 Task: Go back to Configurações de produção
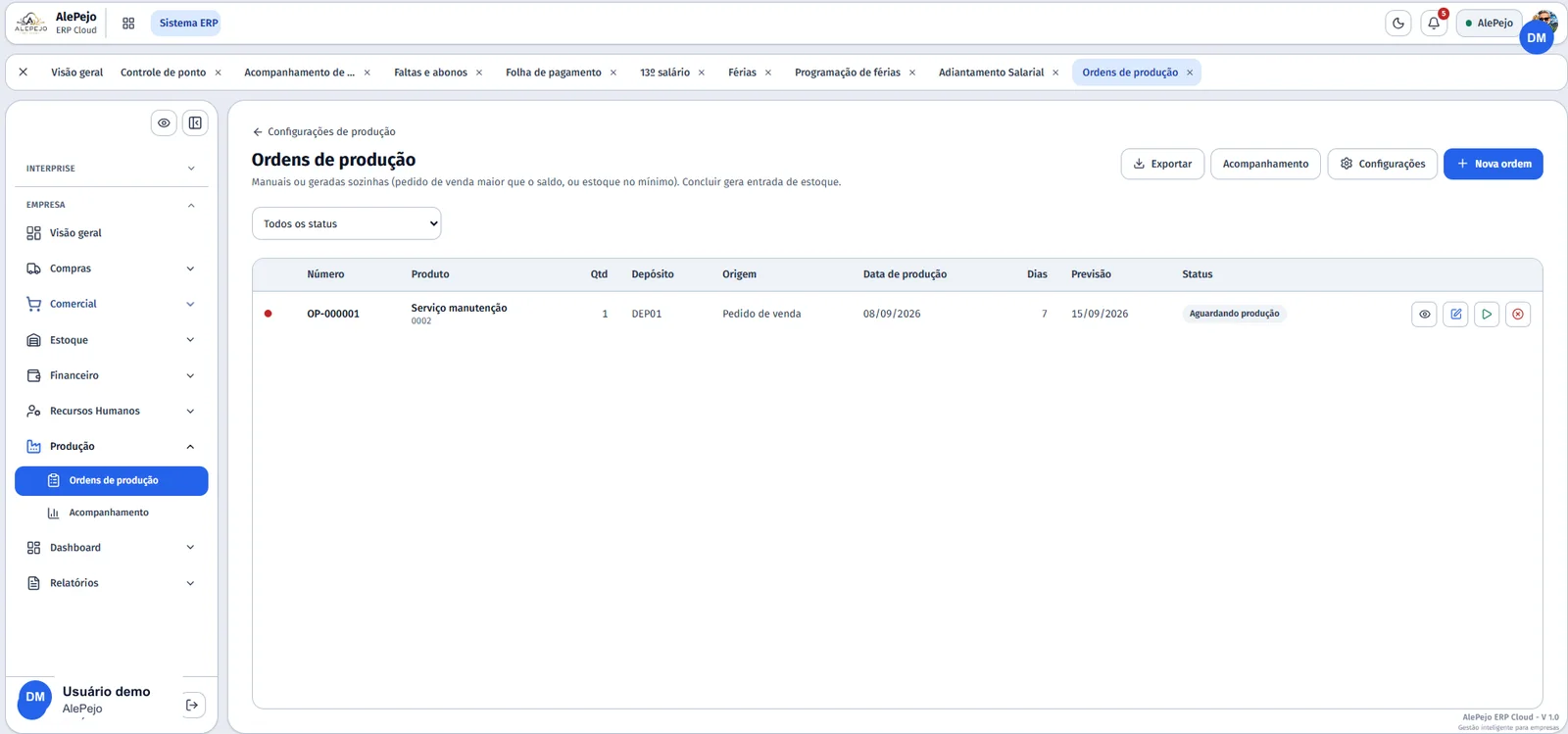(x=324, y=131)
